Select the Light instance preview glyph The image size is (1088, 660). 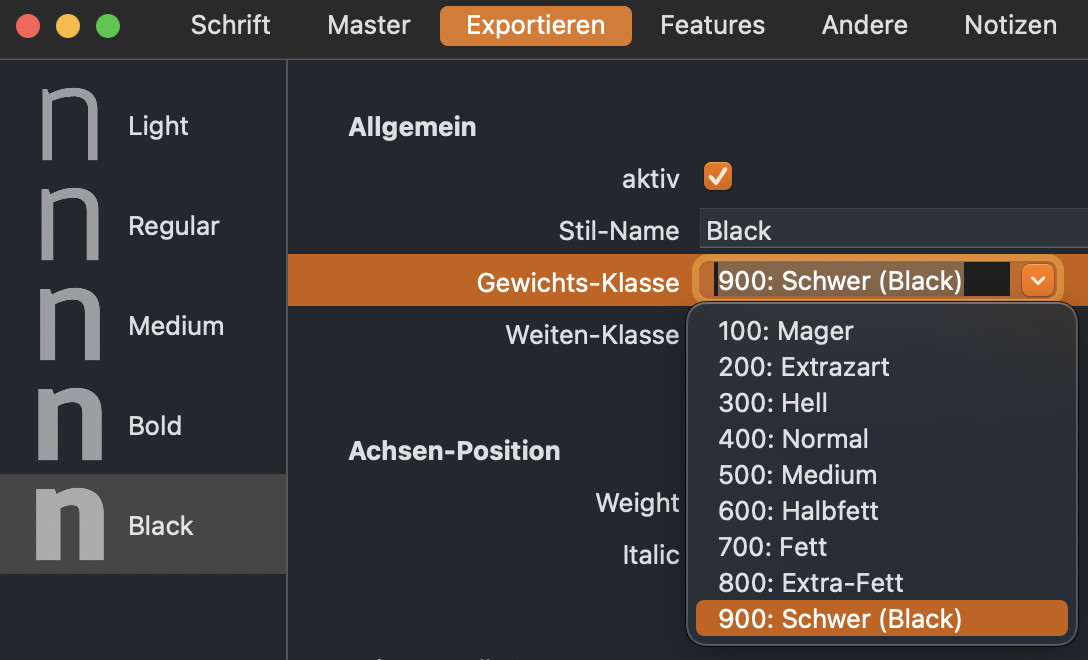click(x=69, y=125)
